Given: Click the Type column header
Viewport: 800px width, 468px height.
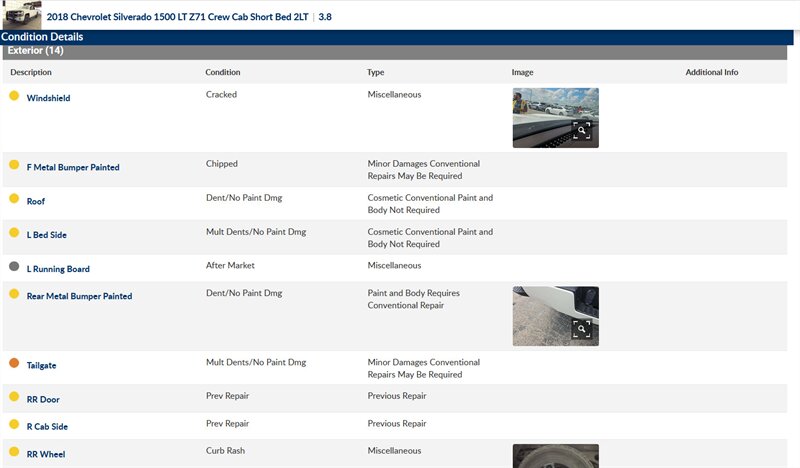Looking at the screenshot, I should [x=376, y=73].
